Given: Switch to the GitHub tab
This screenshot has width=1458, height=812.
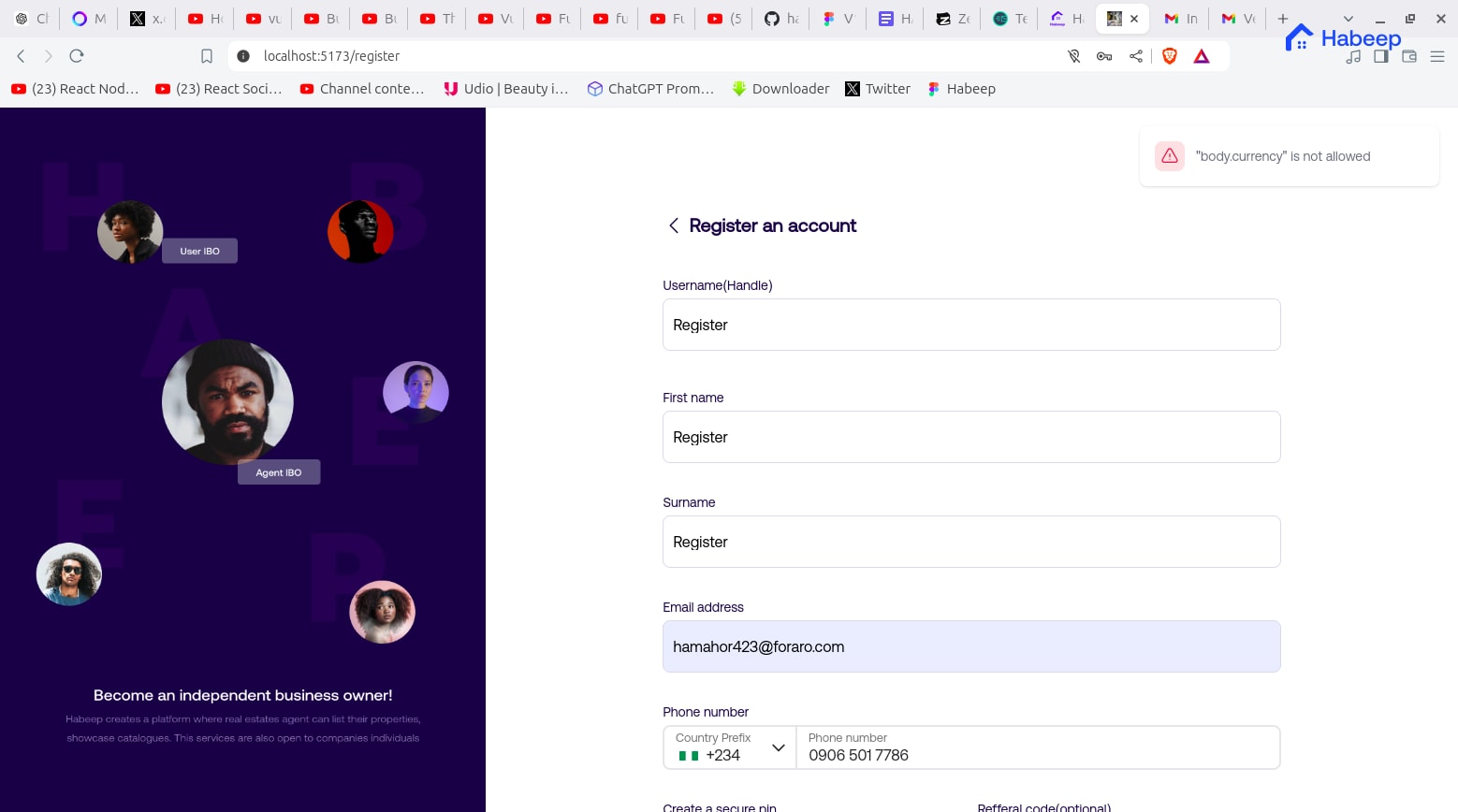Looking at the screenshot, I should click(x=780, y=19).
